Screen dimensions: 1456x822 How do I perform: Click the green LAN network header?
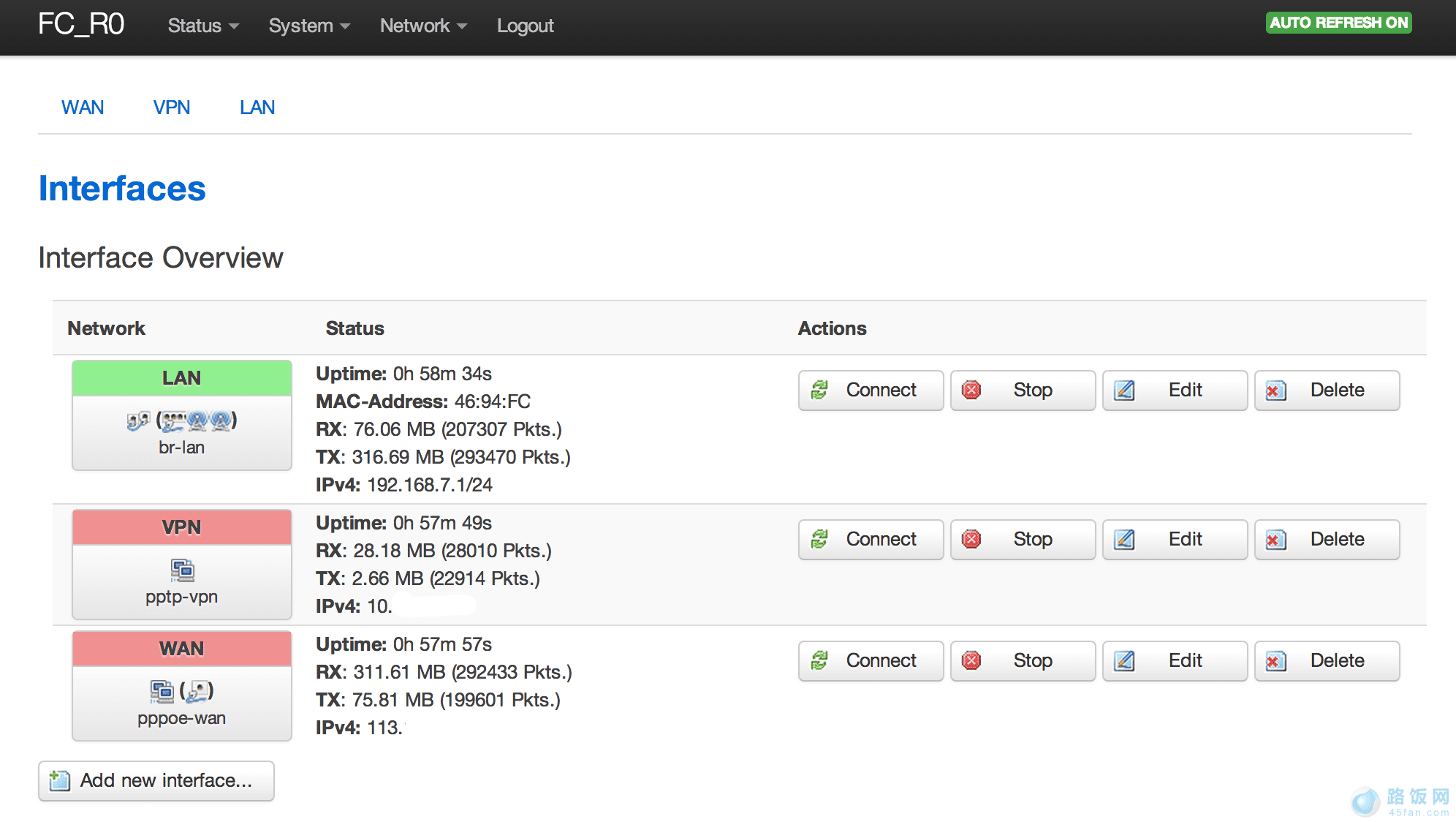[182, 378]
